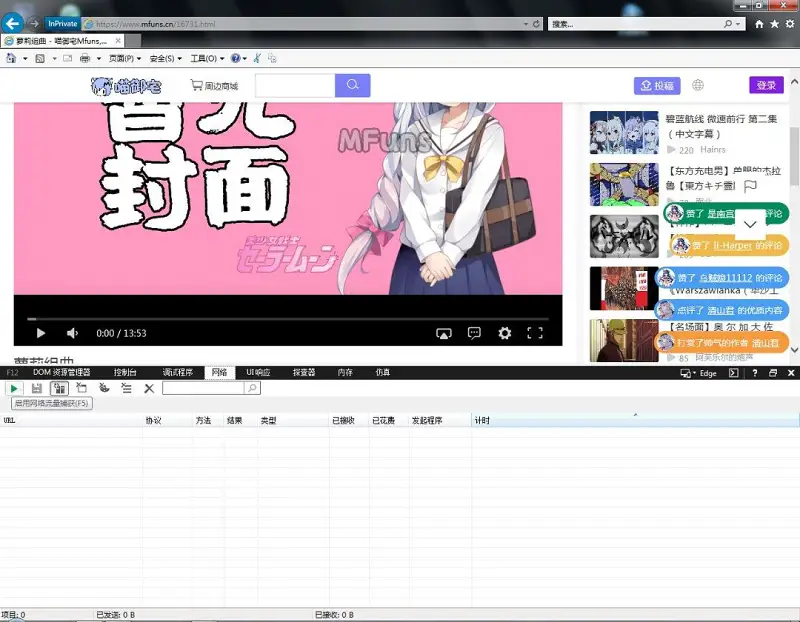
Task: Clear cookies in the network toolbar
Action: pyautogui.click(x=104, y=388)
